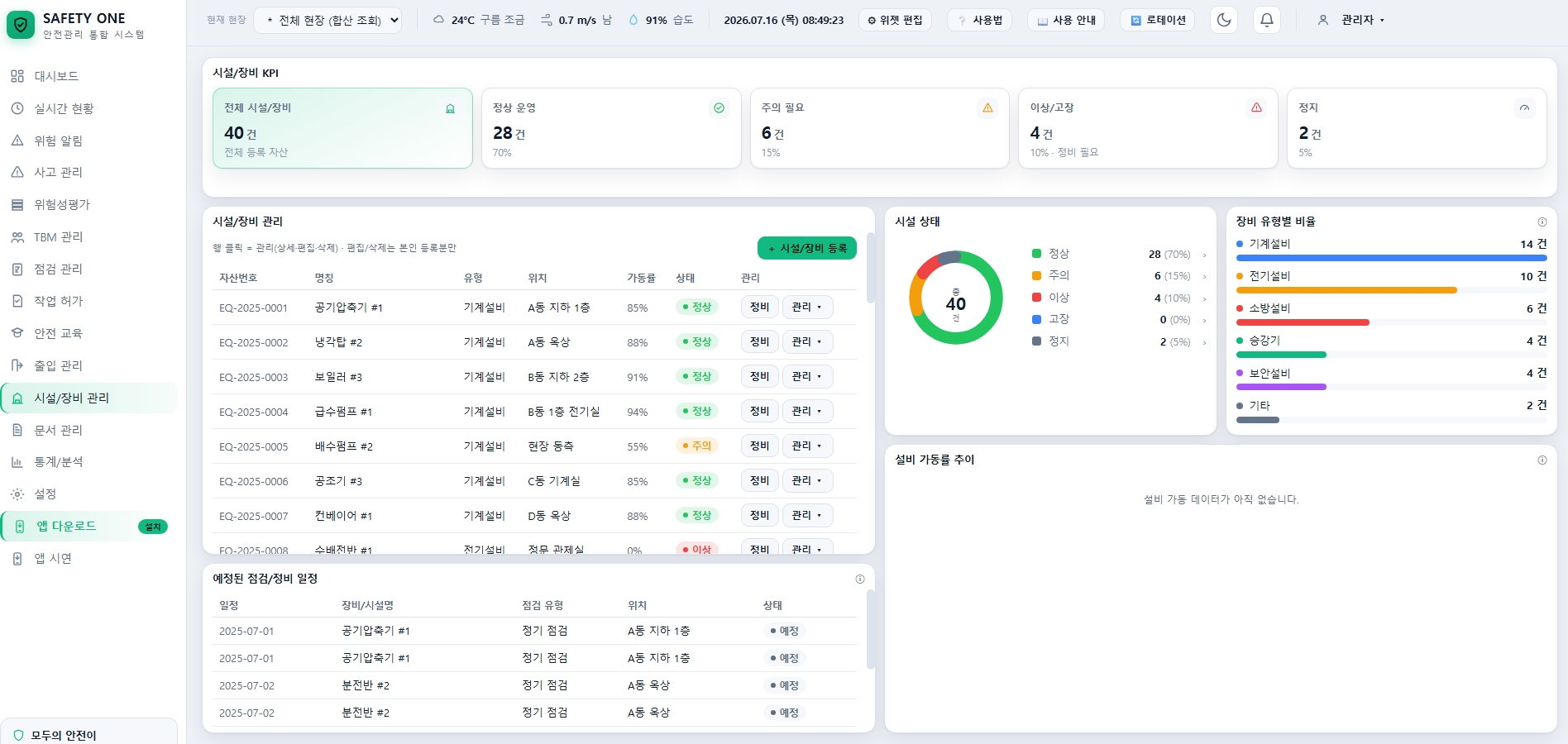
Task: Open 관리 dropdown for 공조기 #3
Action: click(807, 480)
